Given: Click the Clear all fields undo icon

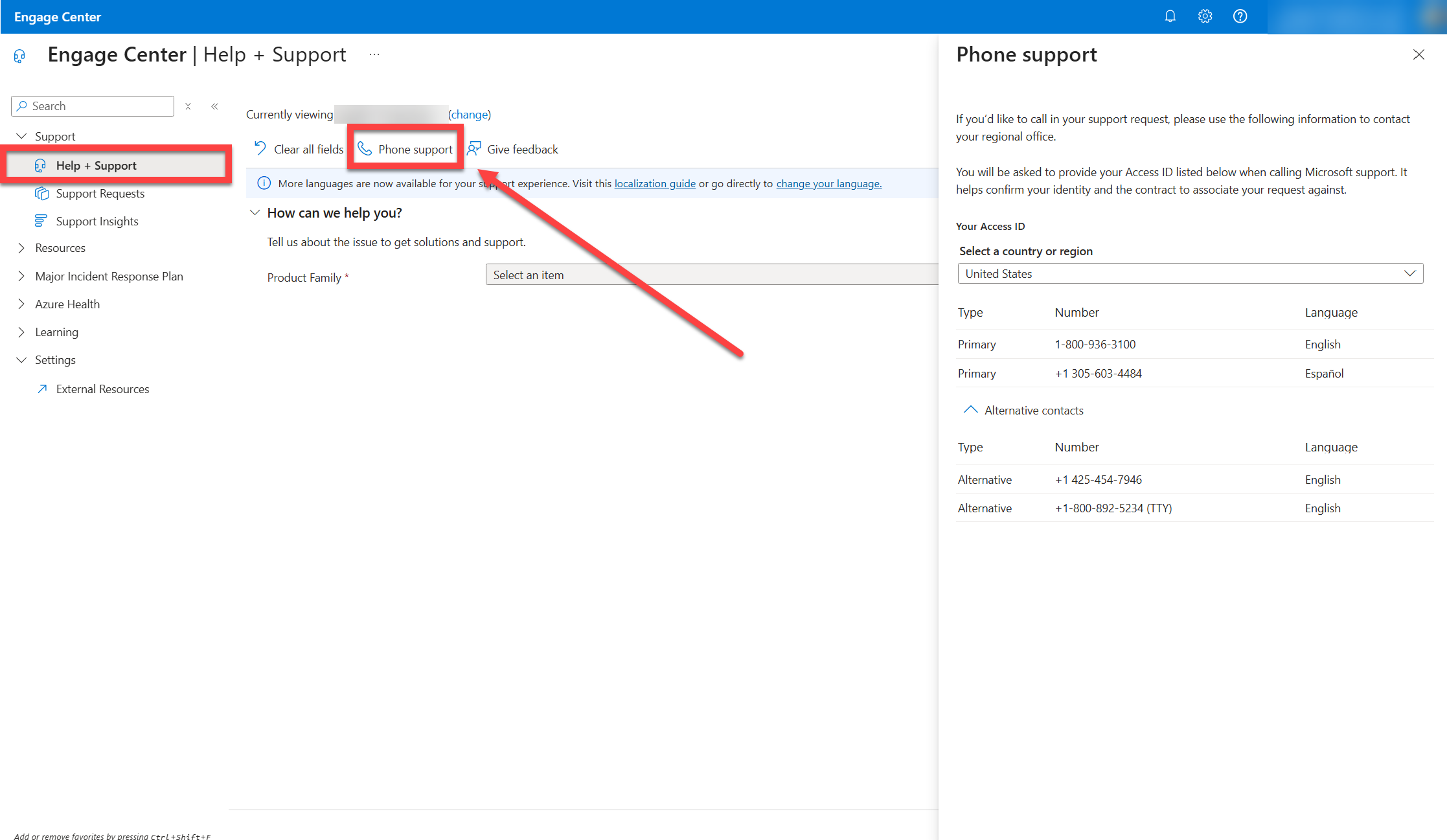Looking at the screenshot, I should click(x=260, y=148).
